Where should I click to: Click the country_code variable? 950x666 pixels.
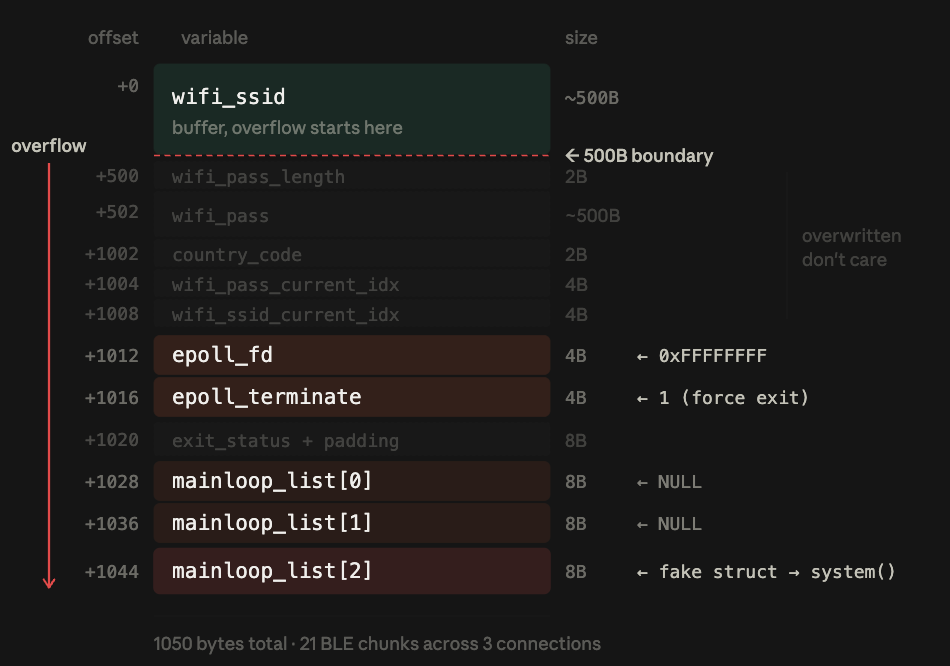[x=237, y=255]
